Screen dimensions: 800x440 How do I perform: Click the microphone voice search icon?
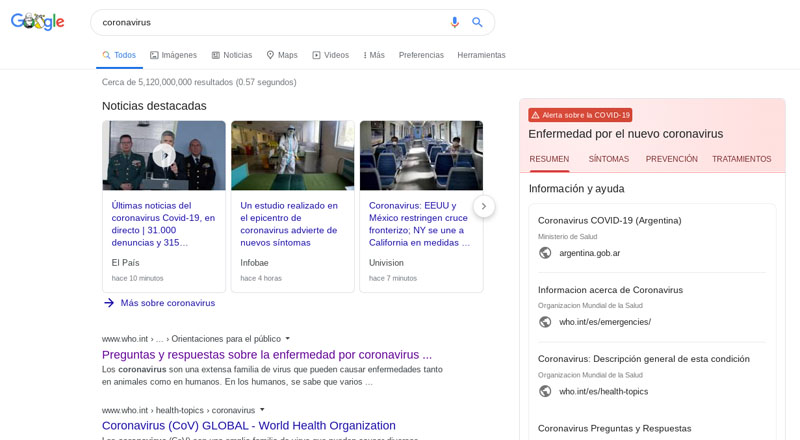455,22
